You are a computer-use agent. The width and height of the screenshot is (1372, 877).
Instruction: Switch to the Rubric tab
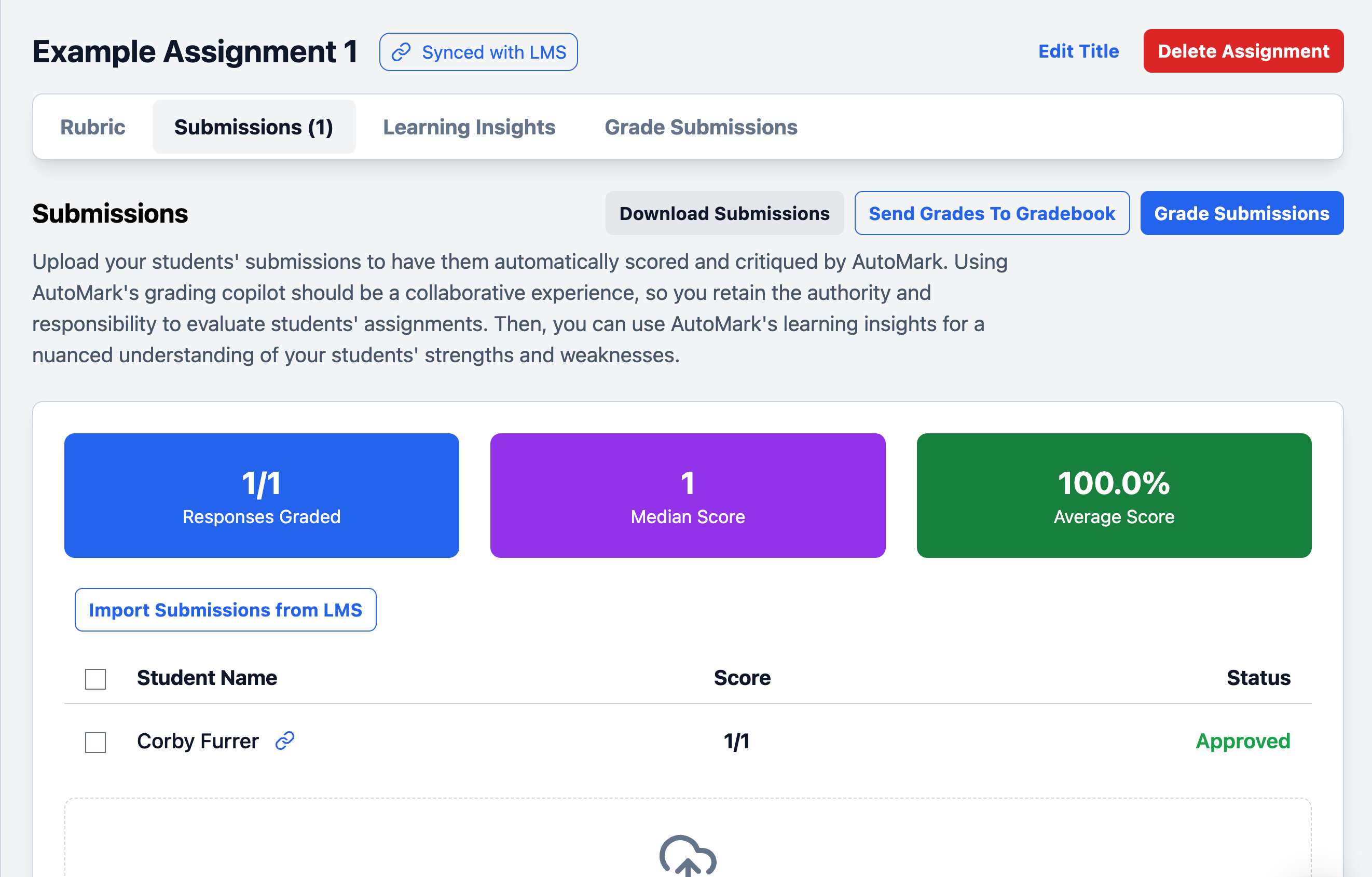pos(92,127)
